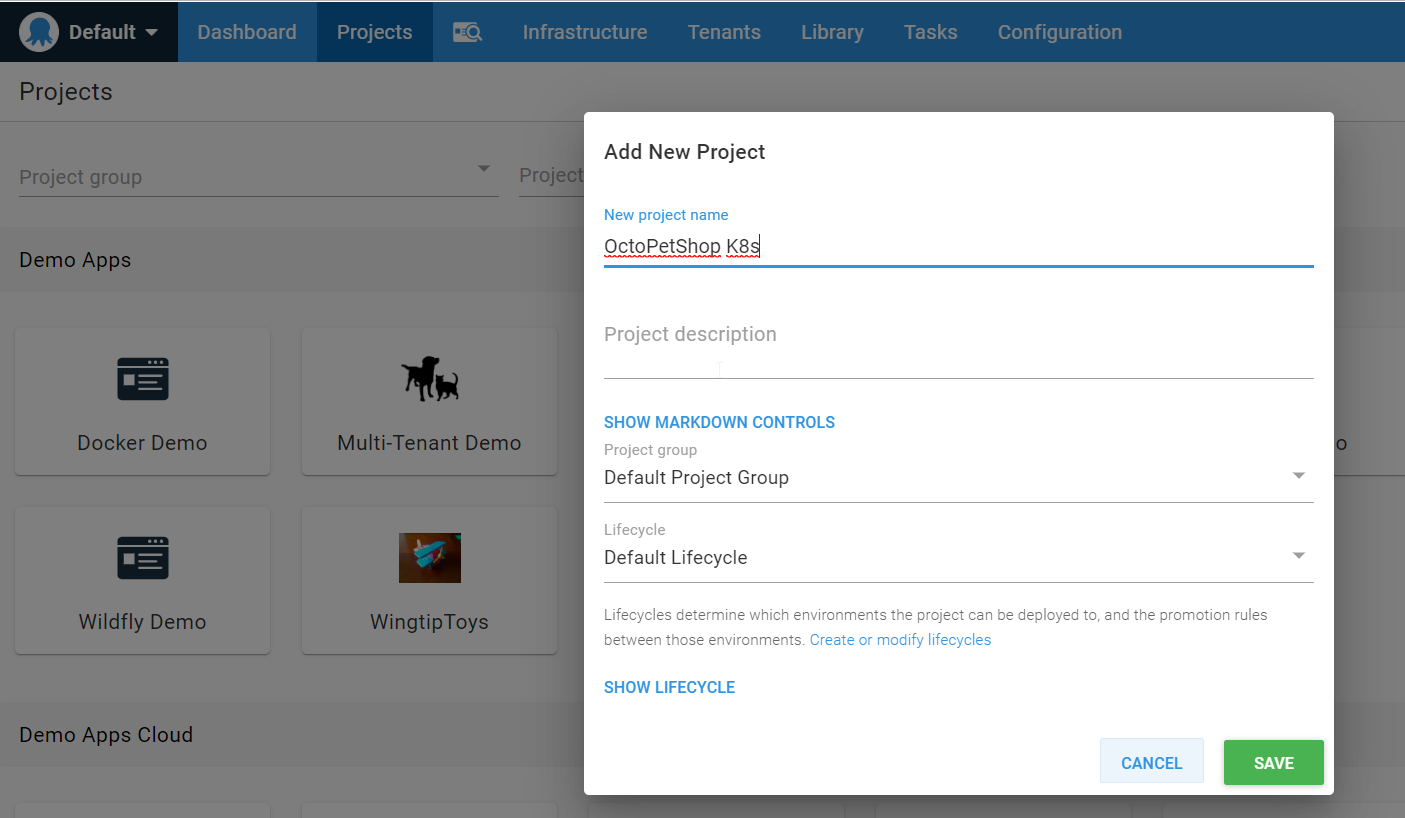
Task: Open the WingtipToys project thumbnail
Action: click(x=430, y=558)
